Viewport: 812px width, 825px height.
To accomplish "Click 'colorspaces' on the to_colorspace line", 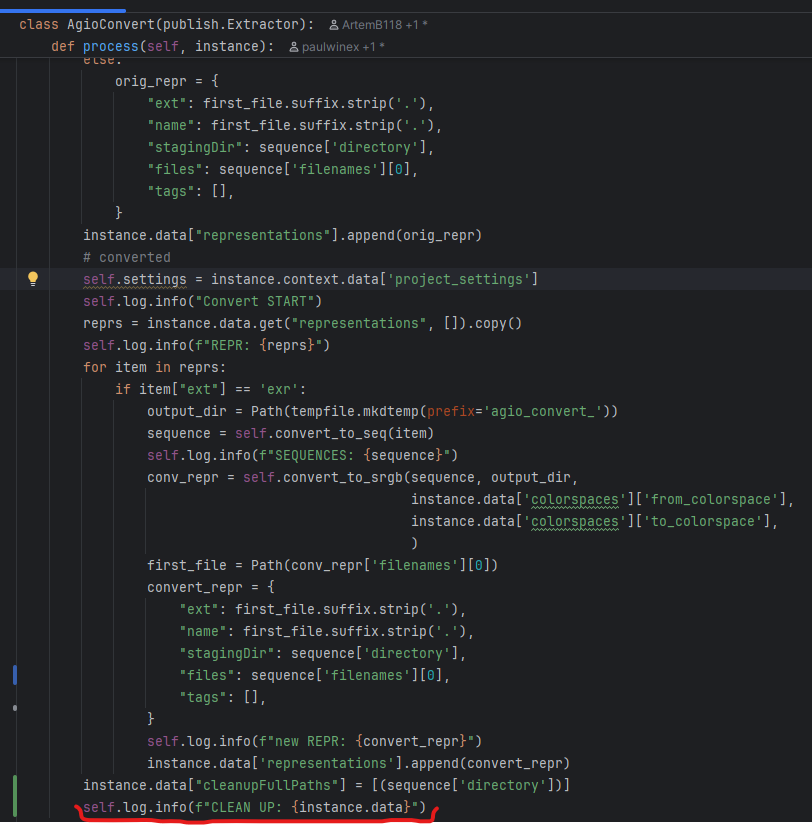I will coord(575,522).
